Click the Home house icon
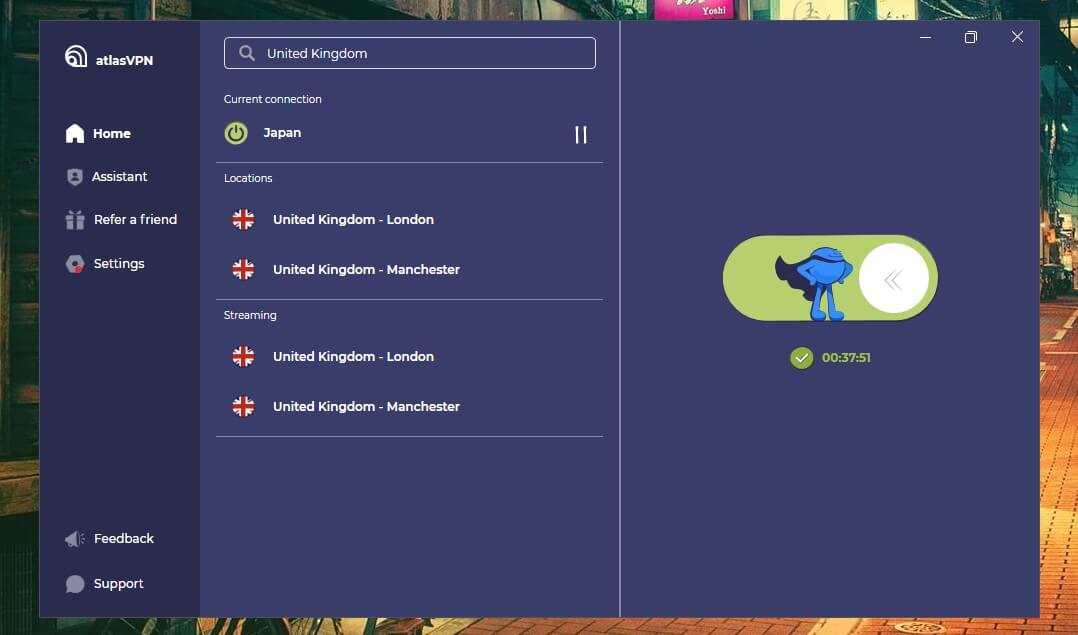 (x=75, y=133)
